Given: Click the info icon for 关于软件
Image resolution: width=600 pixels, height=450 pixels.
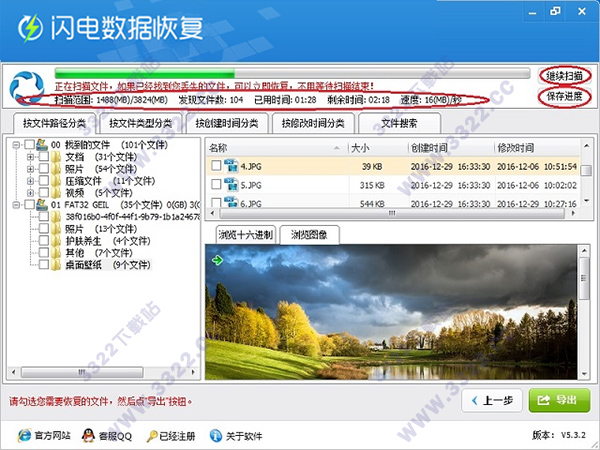Looking at the screenshot, I should pyautogui.click(x=216, y=435).
